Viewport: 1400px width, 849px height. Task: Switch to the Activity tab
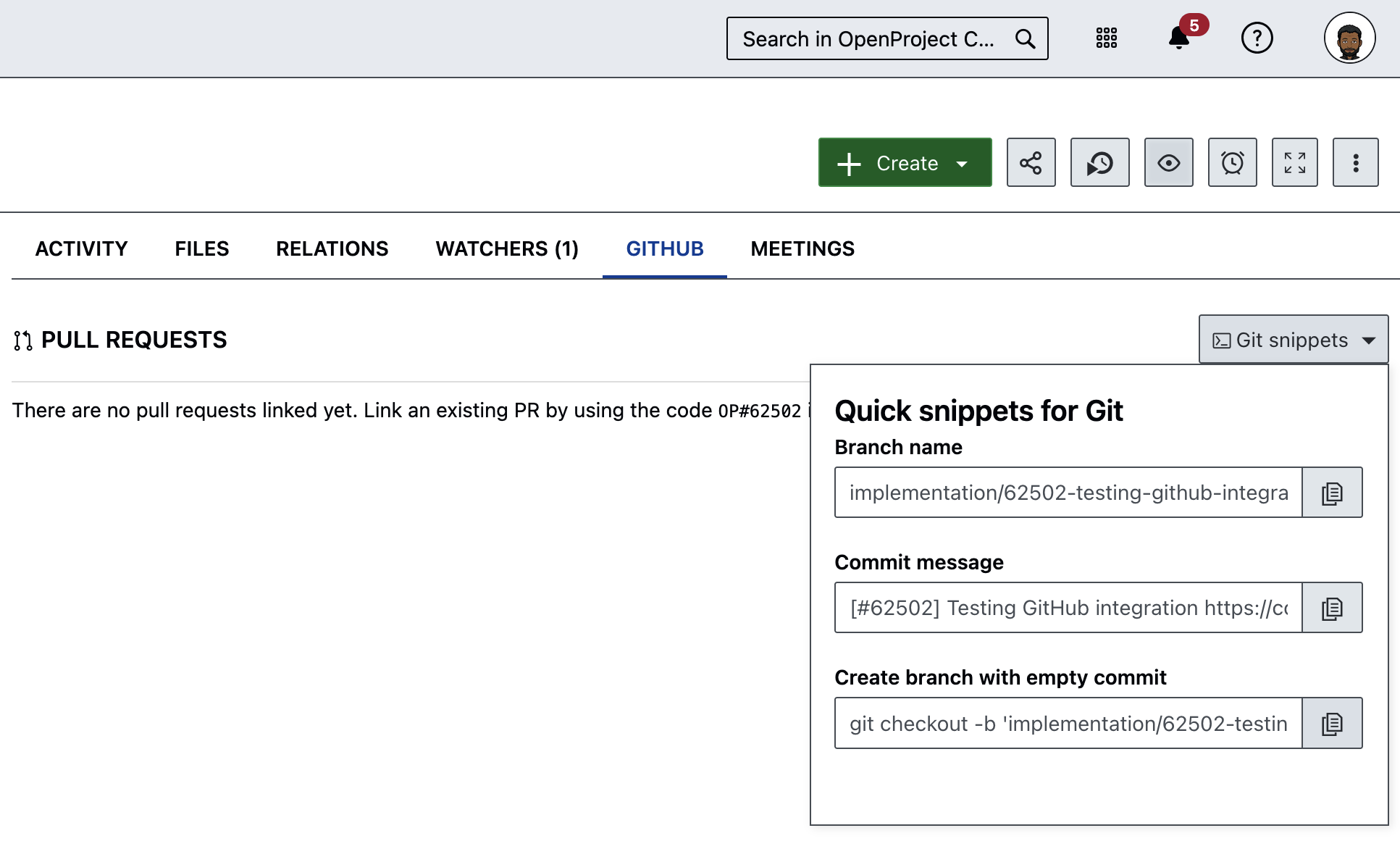click(x=81, y=248)
